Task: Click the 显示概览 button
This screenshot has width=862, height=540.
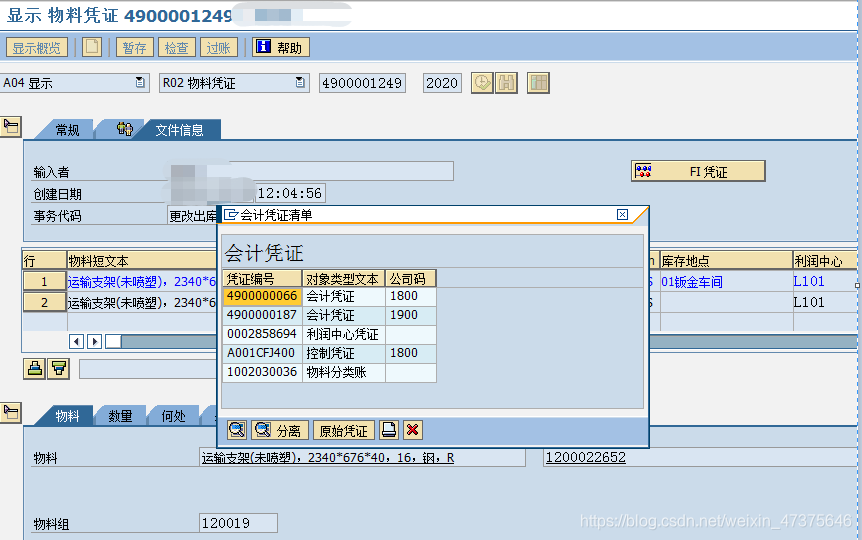Action: tap(36, 47)
